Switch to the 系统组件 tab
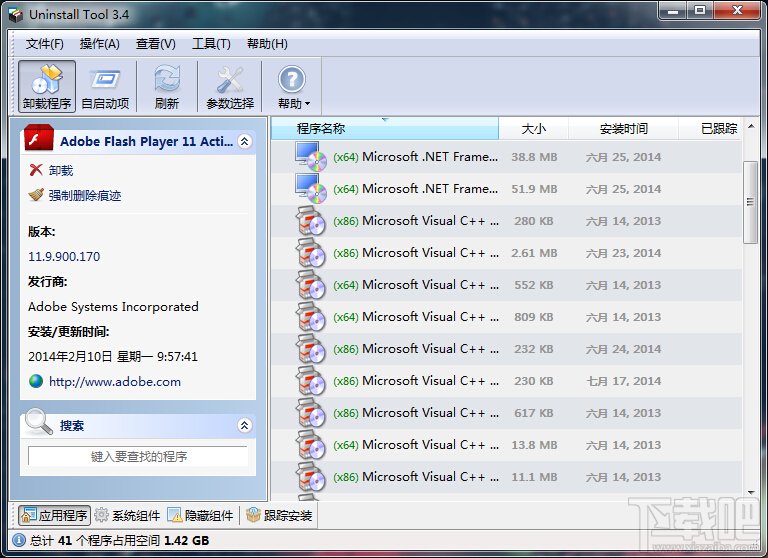Screen dimensions: 768x558 tap(127, 515)
